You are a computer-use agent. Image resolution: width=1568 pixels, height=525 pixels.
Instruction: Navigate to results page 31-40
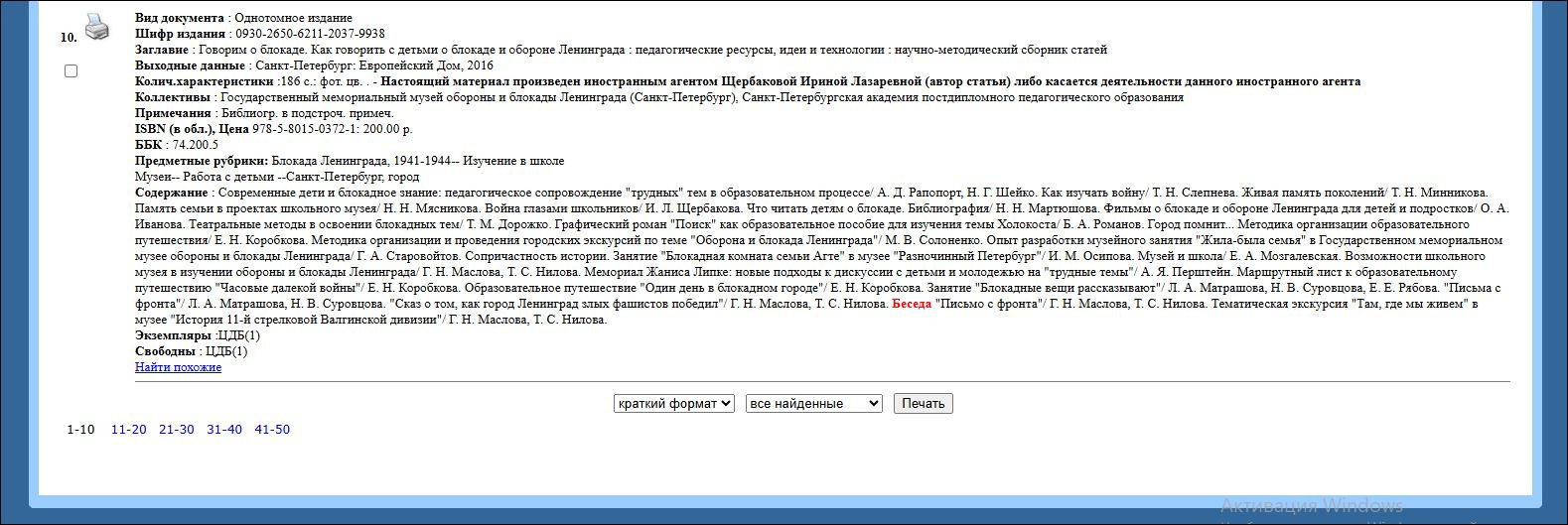click(223, 430)
